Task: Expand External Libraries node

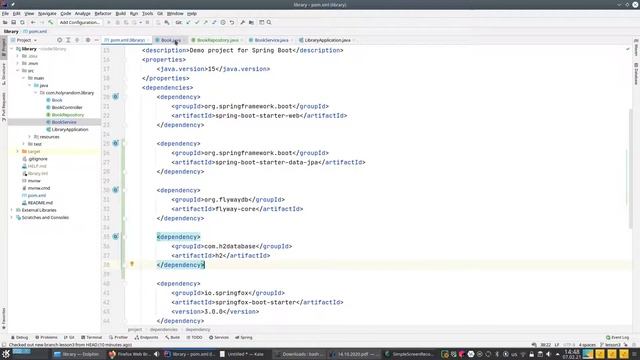Action: tap(12, 210)
